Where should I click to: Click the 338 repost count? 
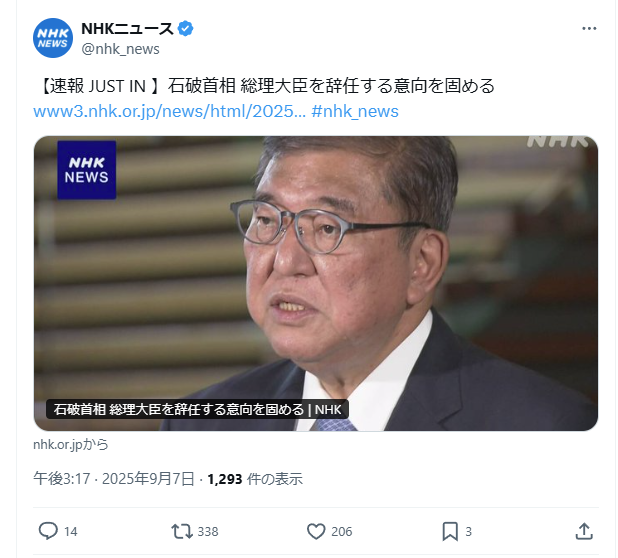tap(208, 532)
